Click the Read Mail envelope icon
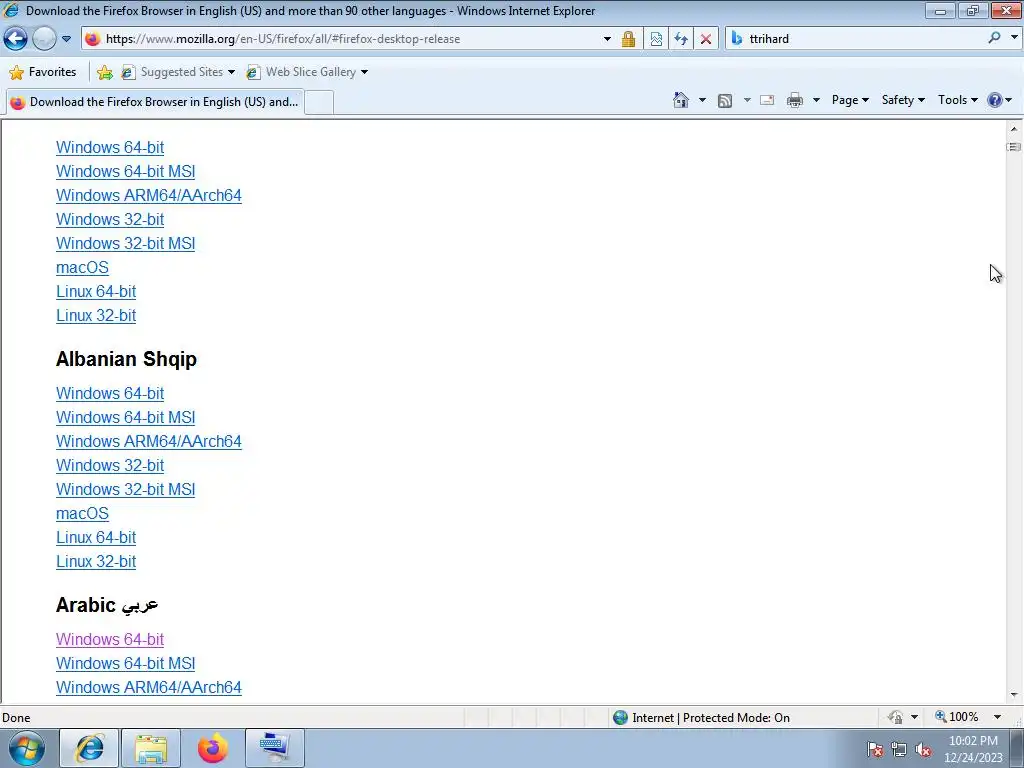The height and width of the screenshot is (768, 1024). tap(767, 100)
